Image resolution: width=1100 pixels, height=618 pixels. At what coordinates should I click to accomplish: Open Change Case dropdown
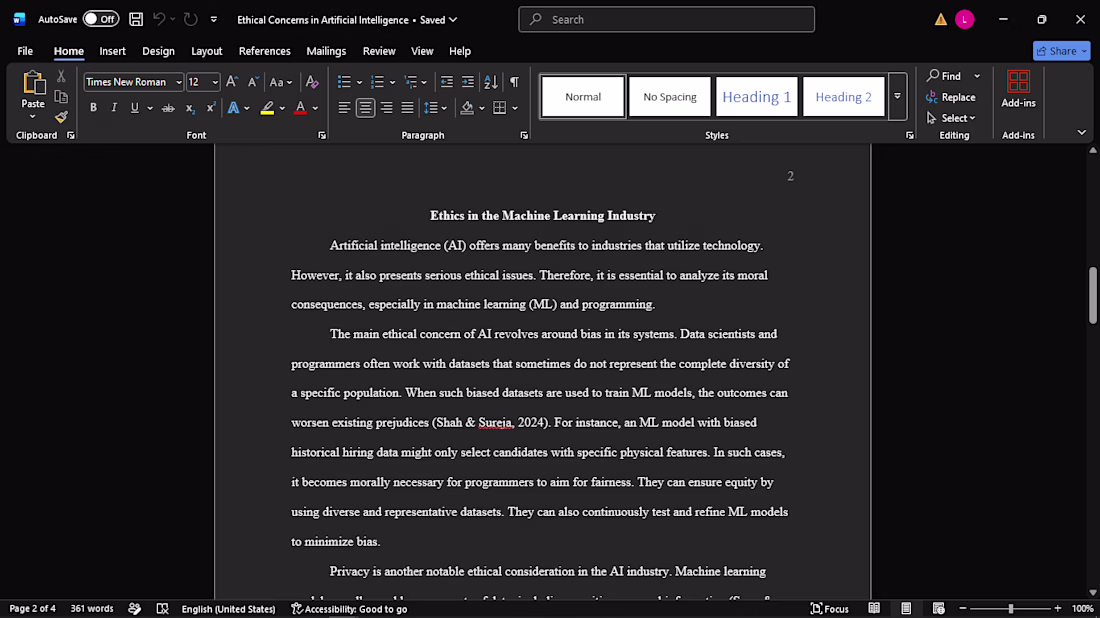[281, 82]
